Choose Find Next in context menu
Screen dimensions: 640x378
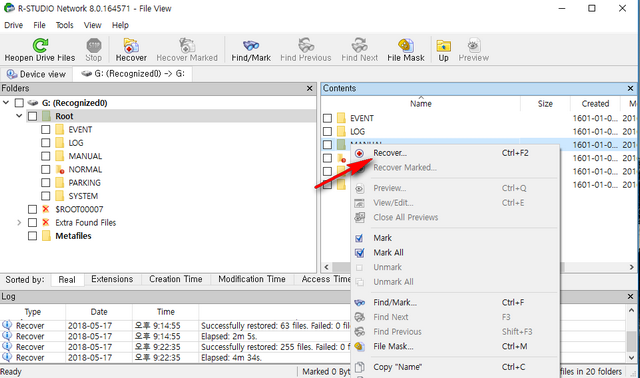point(455,317)
